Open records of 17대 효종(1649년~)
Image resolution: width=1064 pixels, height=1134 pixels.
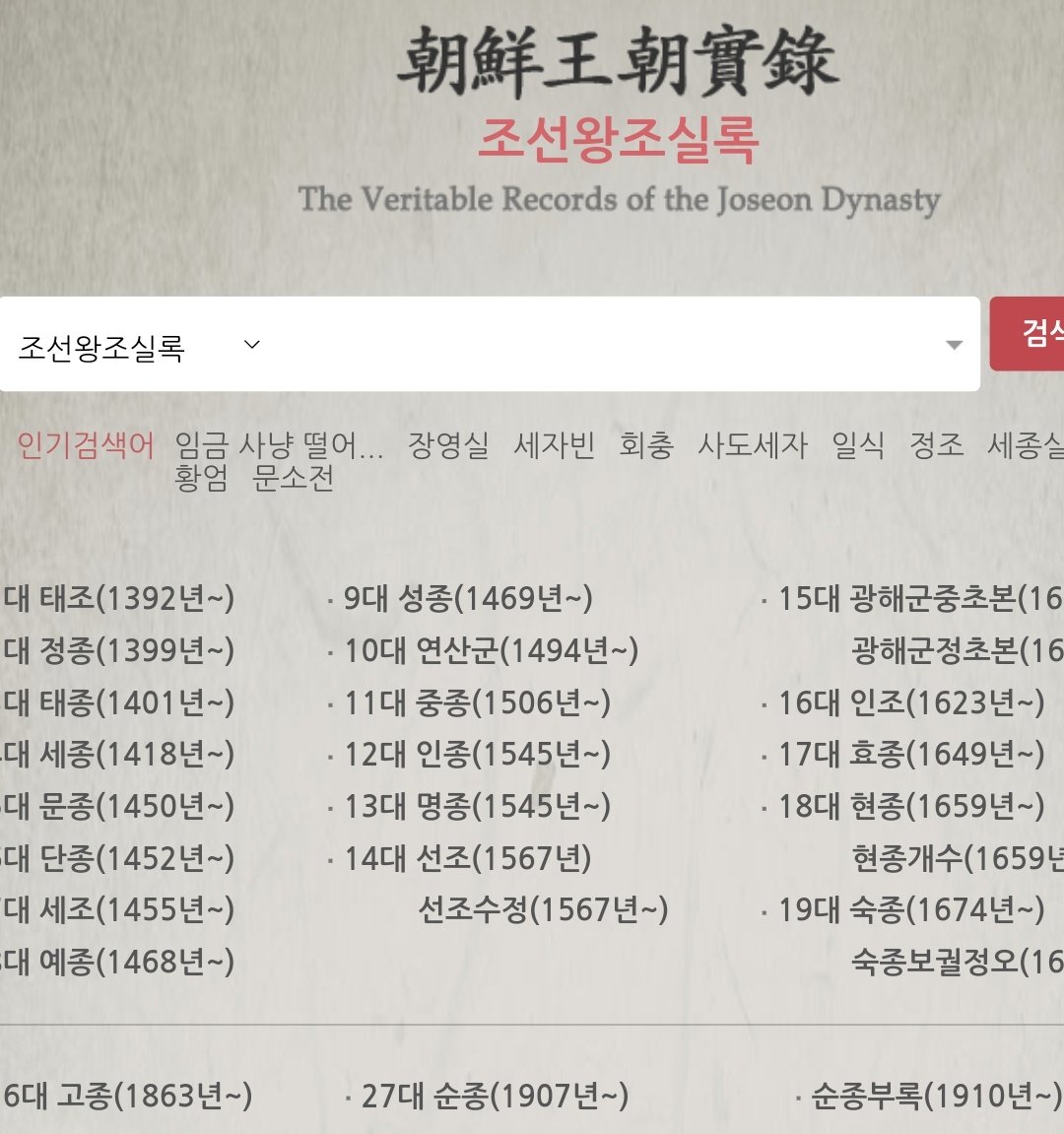[x=910, y=755]
